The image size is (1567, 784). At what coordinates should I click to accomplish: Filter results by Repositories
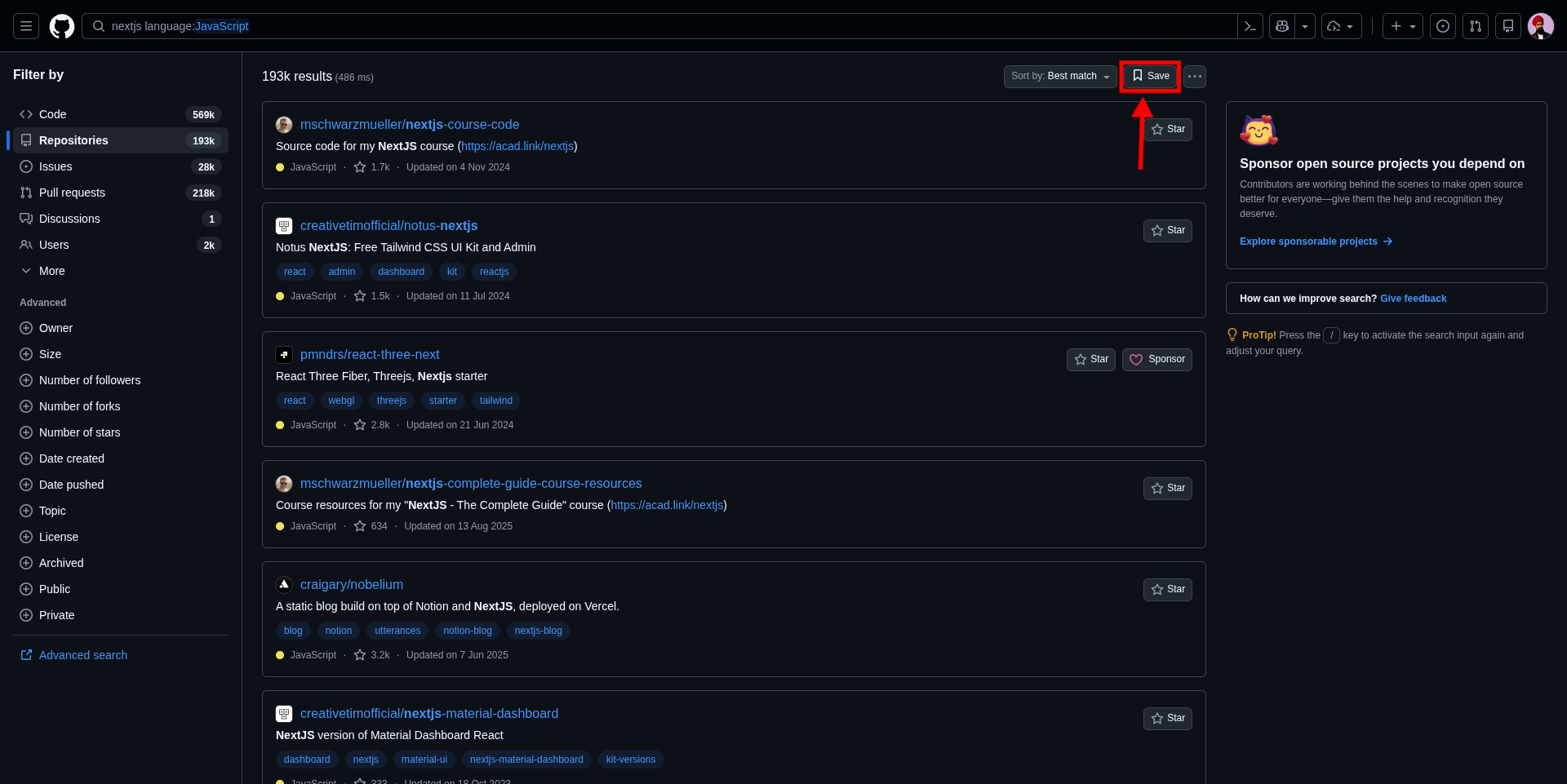coord(121,140)
